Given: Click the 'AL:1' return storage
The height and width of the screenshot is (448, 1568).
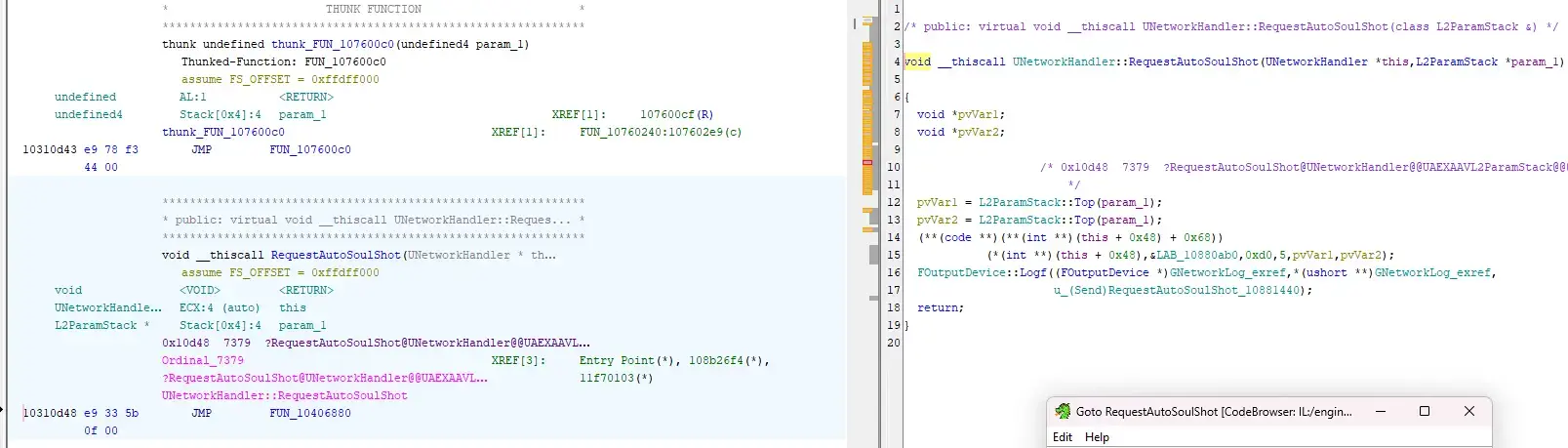Looking at the screenshot, I should pos(192,97).
